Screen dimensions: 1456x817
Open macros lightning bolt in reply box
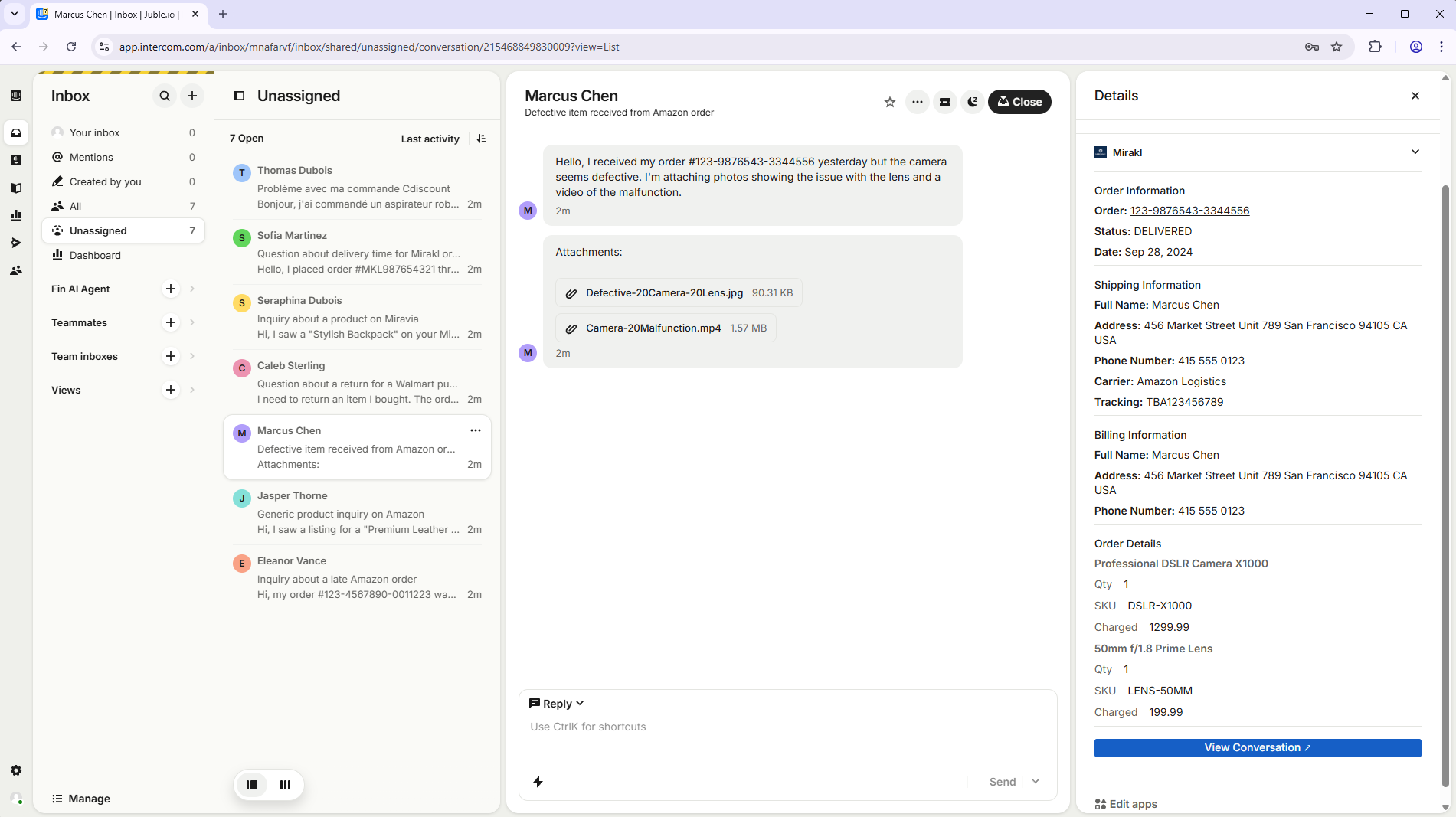(538, 782)
